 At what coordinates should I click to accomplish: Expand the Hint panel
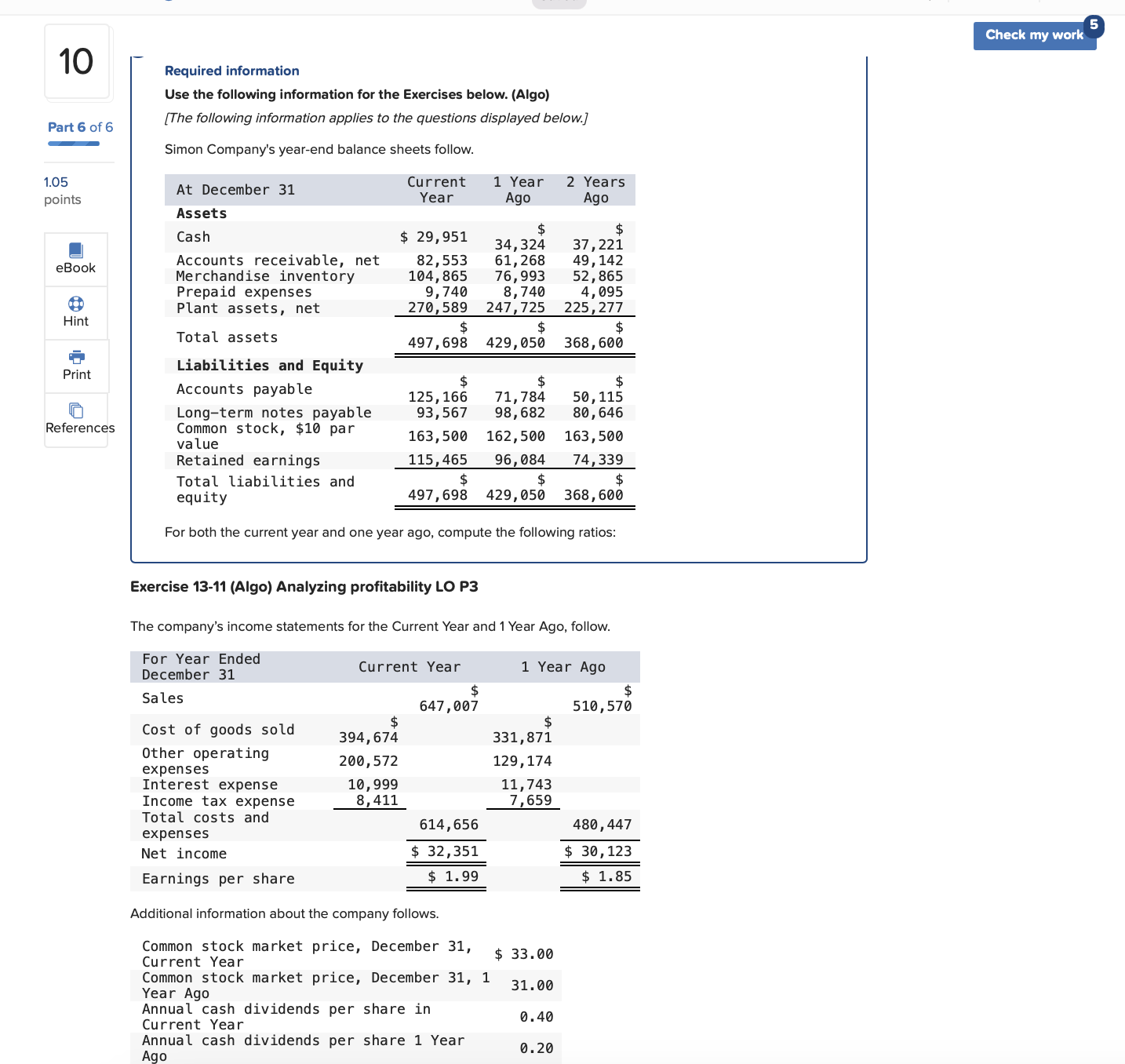[x=75, y=313]
